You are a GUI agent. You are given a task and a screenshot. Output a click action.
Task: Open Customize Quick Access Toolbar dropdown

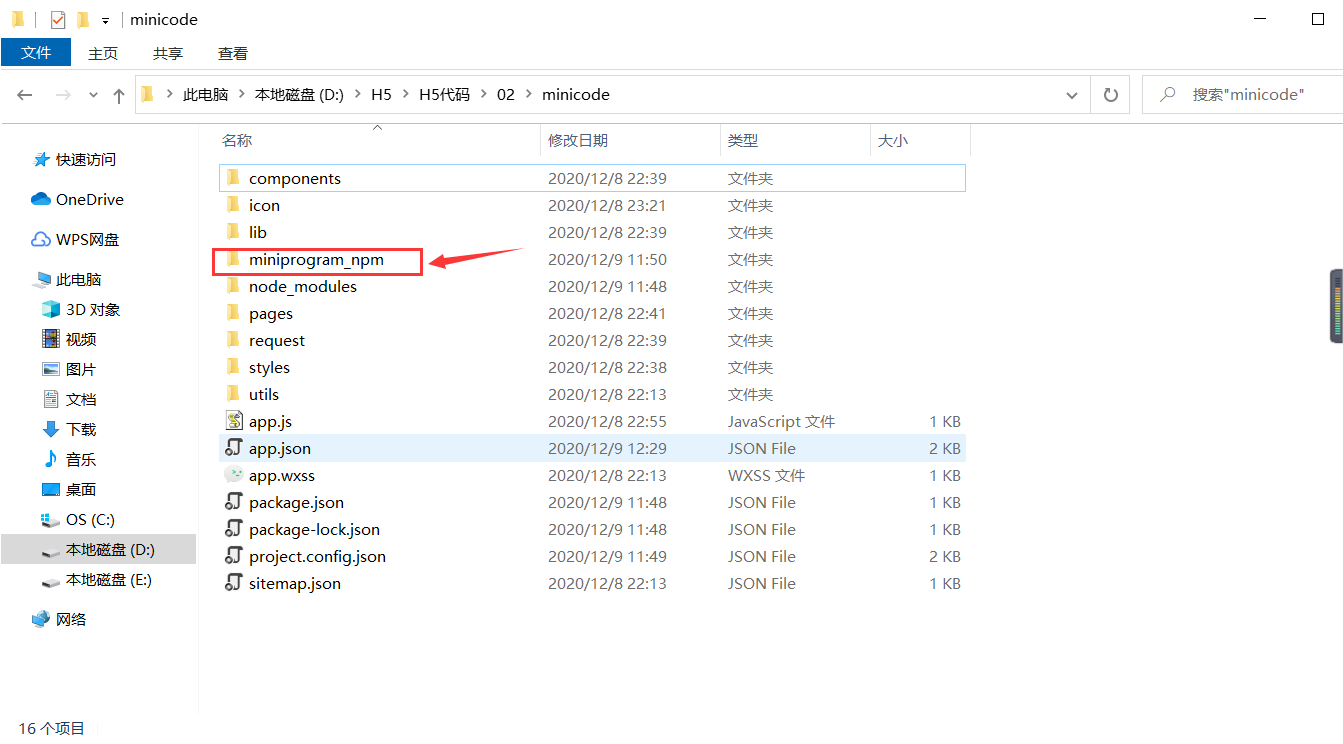(105, 20)
